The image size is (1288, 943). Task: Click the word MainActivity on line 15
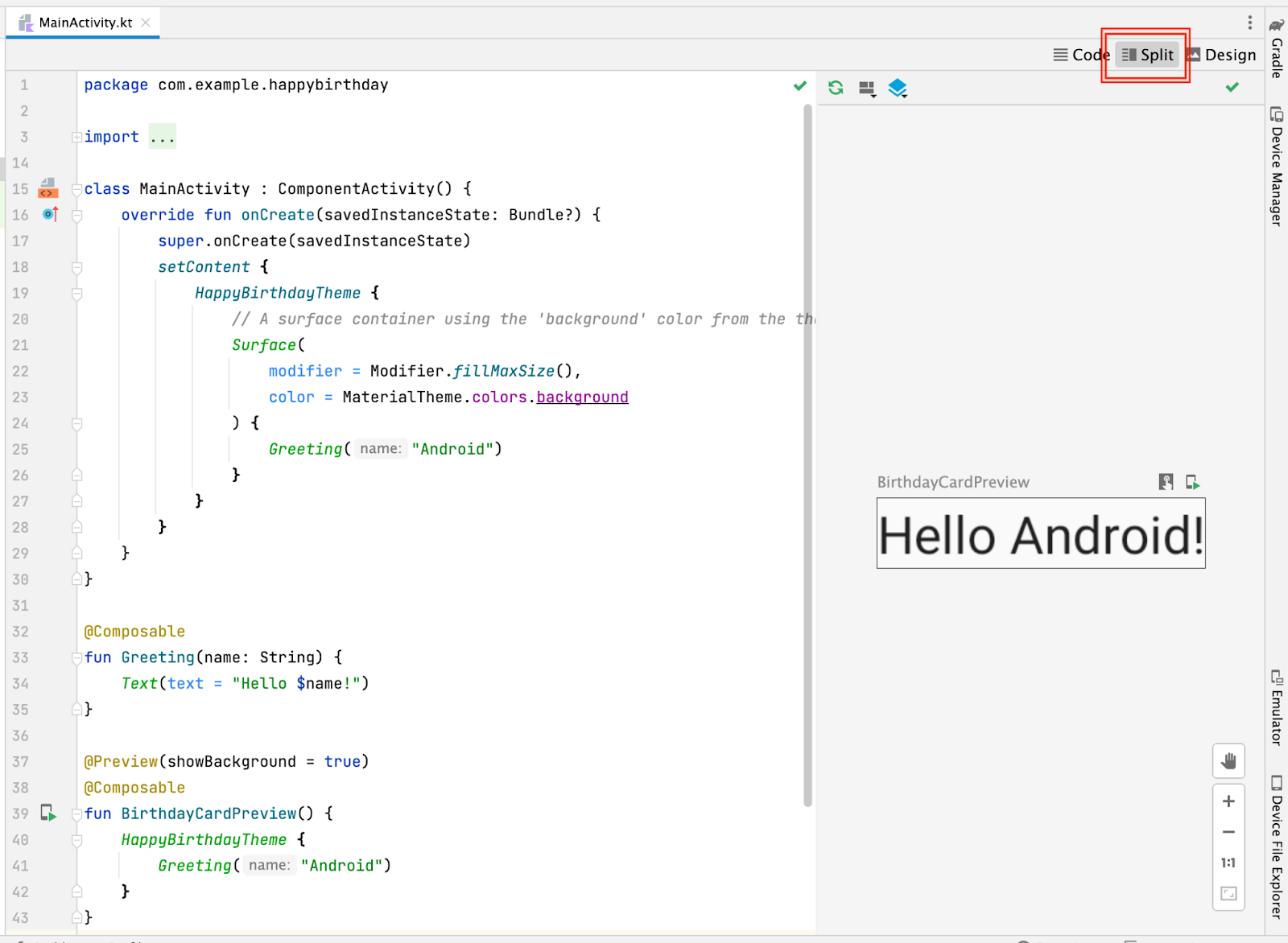(x=195, y=188)
